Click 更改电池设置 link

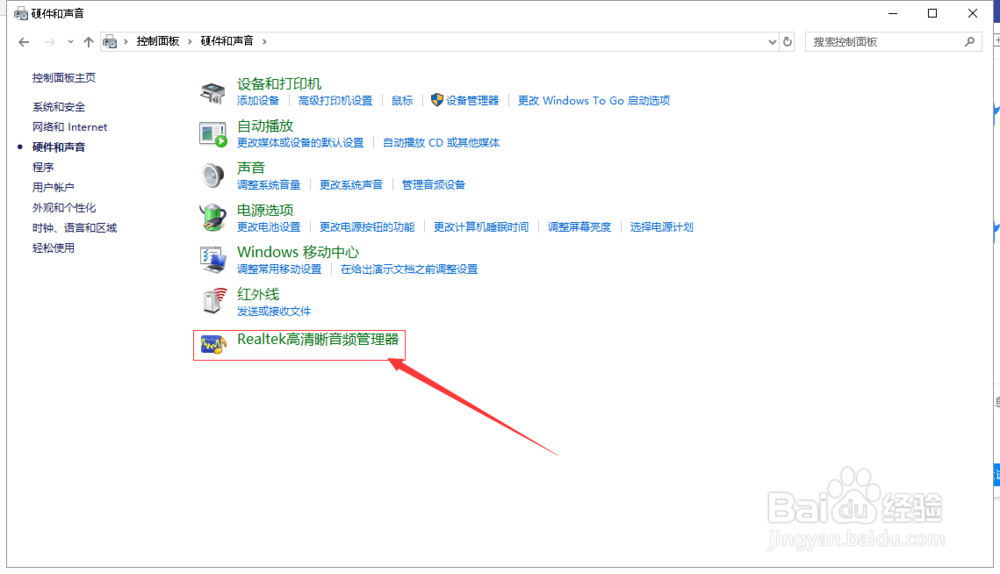pos(268,227)
